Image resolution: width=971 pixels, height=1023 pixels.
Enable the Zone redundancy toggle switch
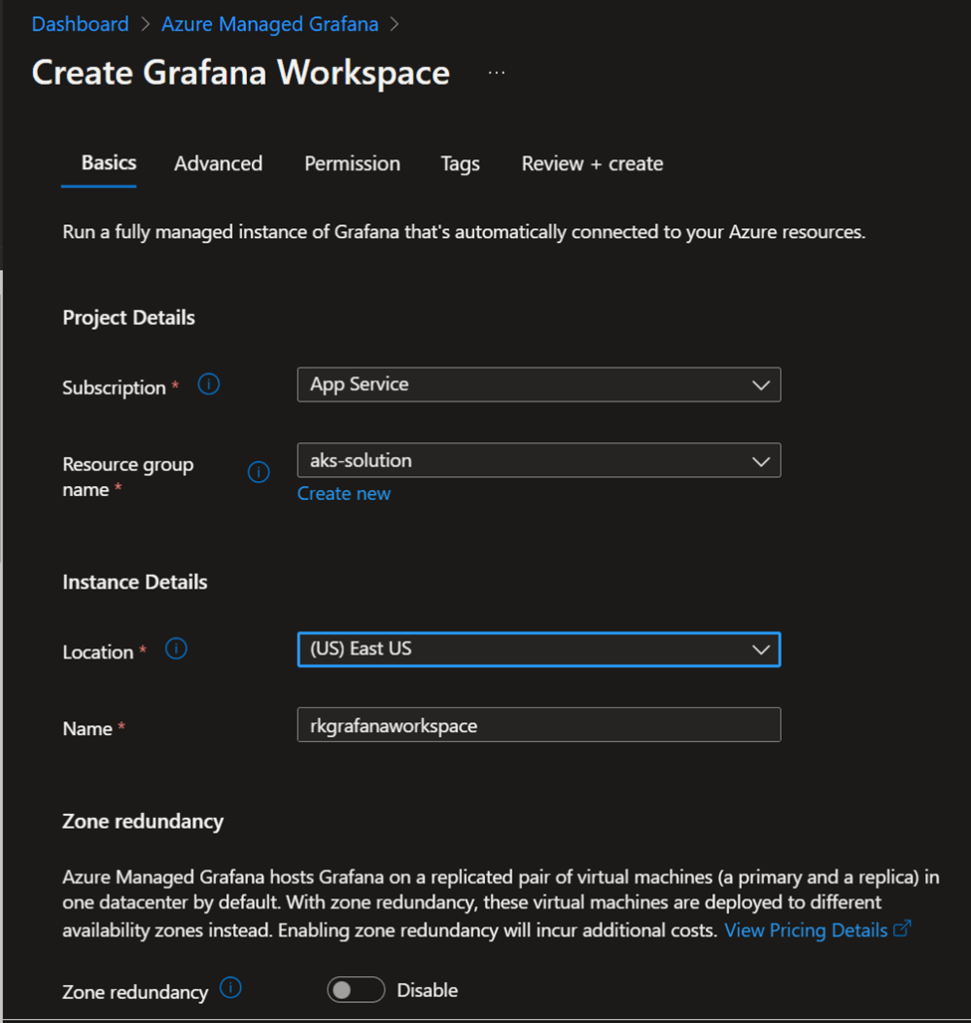pos(355,990)
